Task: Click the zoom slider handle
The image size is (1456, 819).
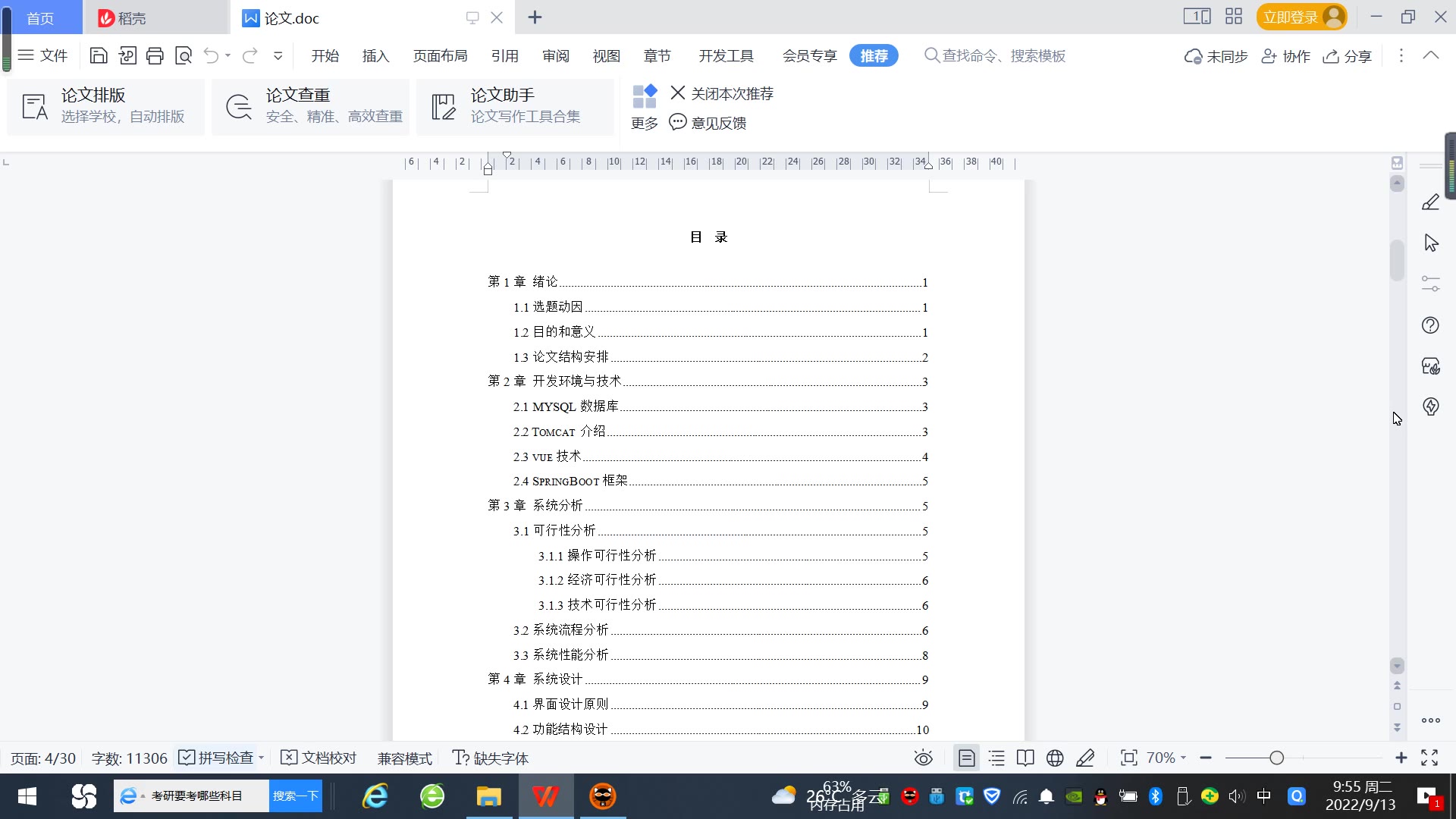Action: click(x=1276, y=758)
